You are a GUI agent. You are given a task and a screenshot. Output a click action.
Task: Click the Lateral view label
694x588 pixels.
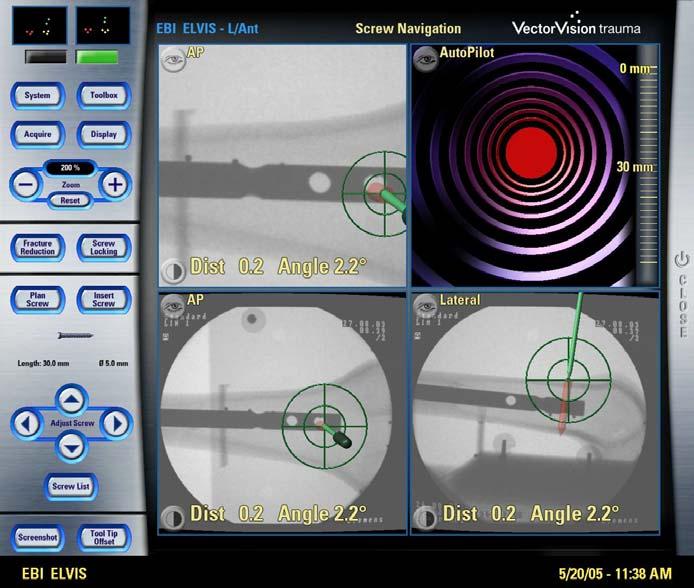[x=460, y=300]
